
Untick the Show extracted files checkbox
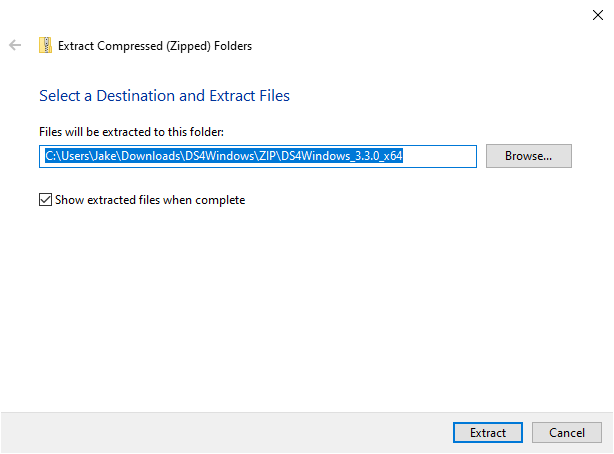pyautogui.click(x=45, y=200)
